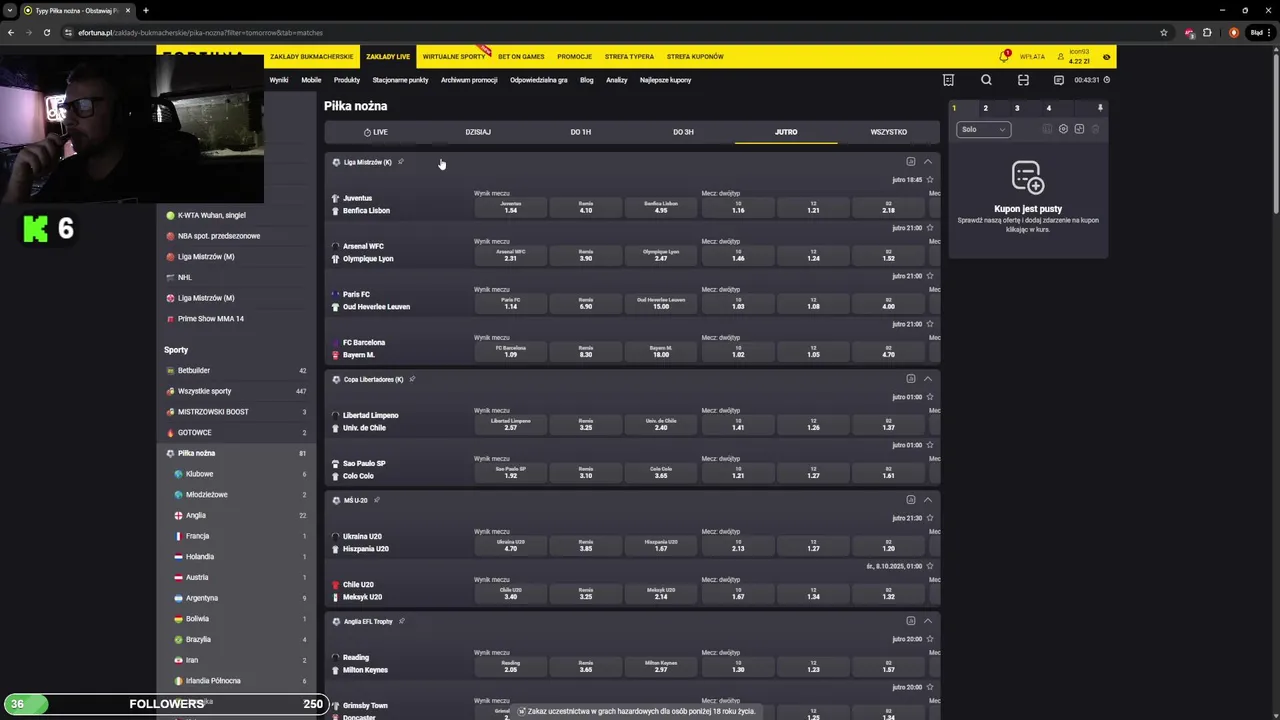Favorite the Arsenal WFC vs Olympique Lyon match
This screenshot has width=1280, height=720.
click(x=930, y=228)
